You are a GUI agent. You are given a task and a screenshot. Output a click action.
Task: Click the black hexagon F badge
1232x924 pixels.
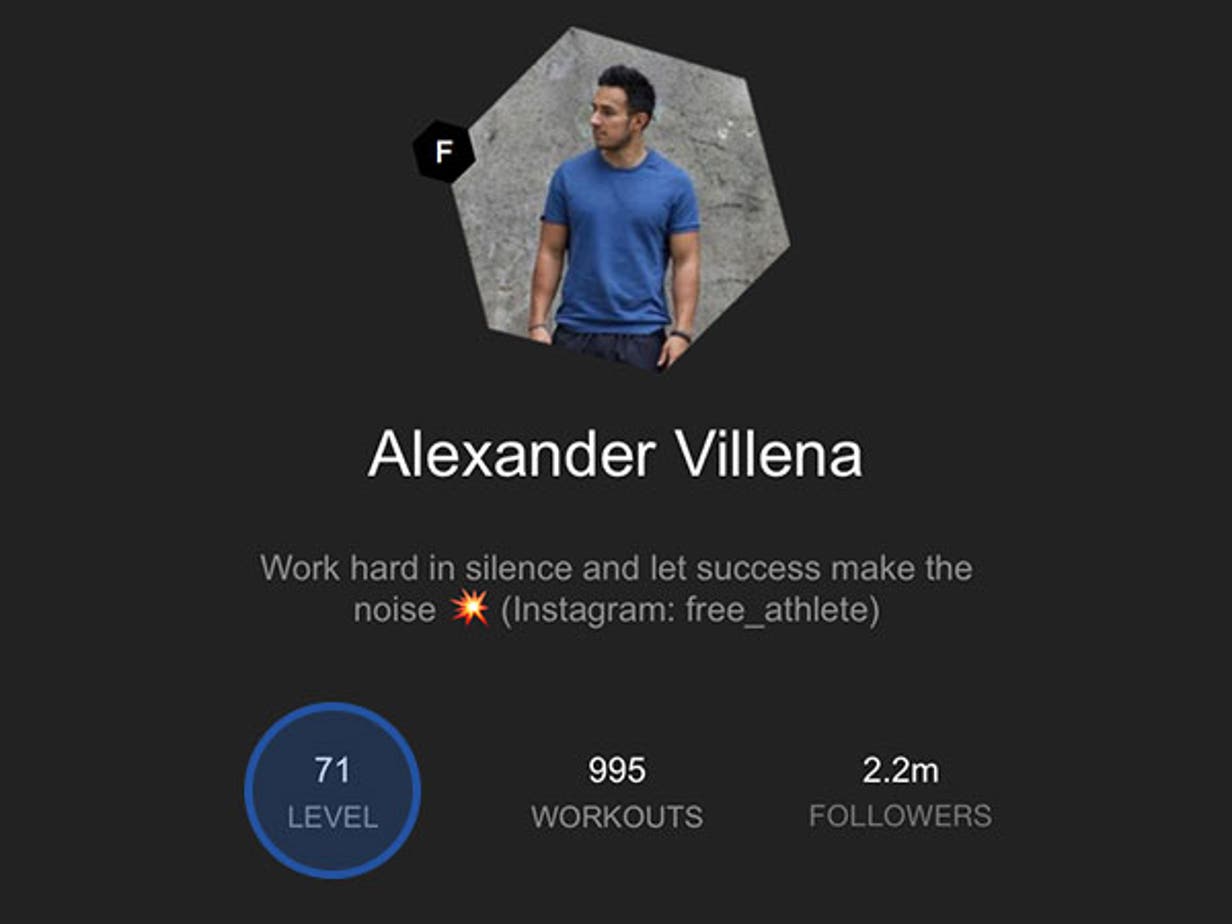coord(444,152)
